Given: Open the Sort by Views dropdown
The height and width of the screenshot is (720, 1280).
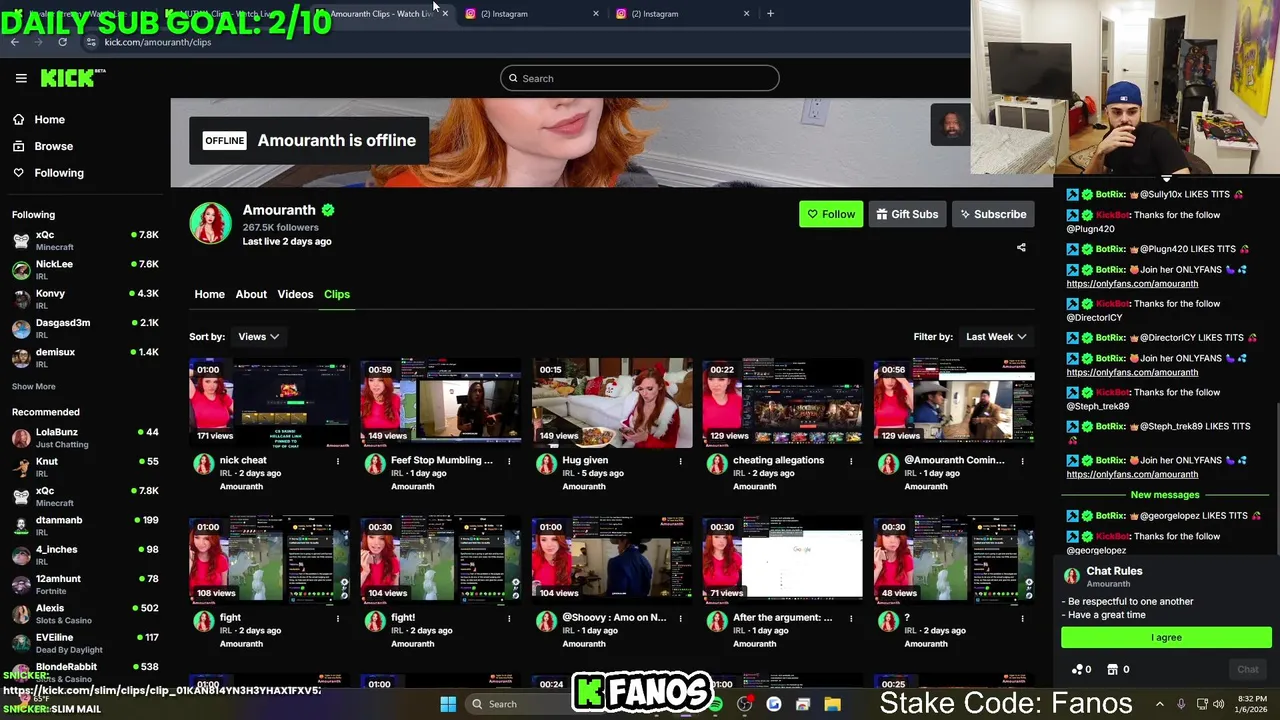Looking at the screenshot, I should click(x=258, y=337).
